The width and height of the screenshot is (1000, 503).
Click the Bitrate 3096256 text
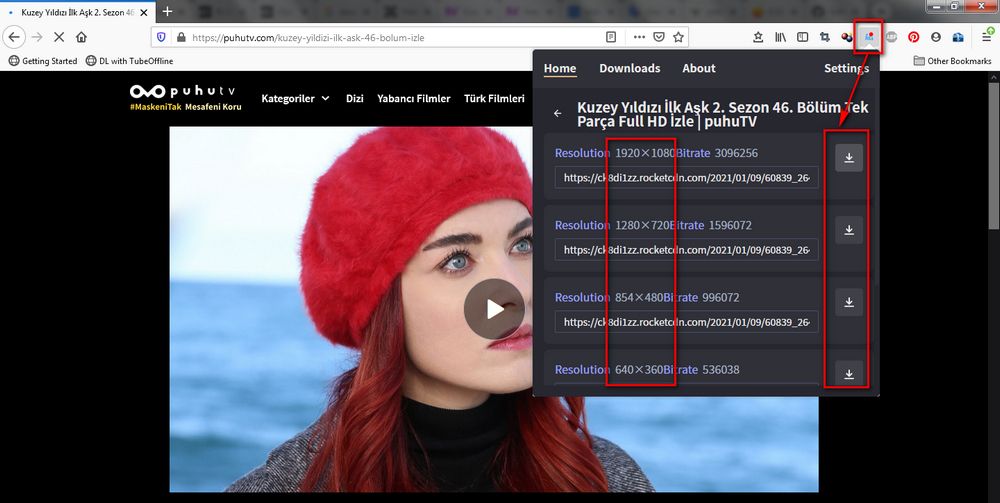pyautogui.click(x=717, y=153)
